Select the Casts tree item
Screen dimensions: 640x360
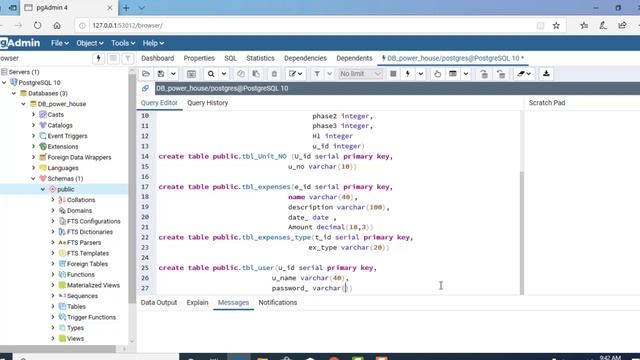pyautogui.click(x=56, y=115)
